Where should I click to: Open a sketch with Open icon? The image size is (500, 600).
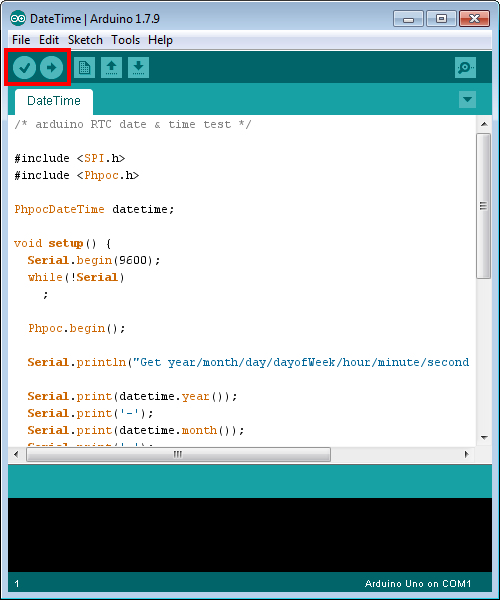click(111, 68)
